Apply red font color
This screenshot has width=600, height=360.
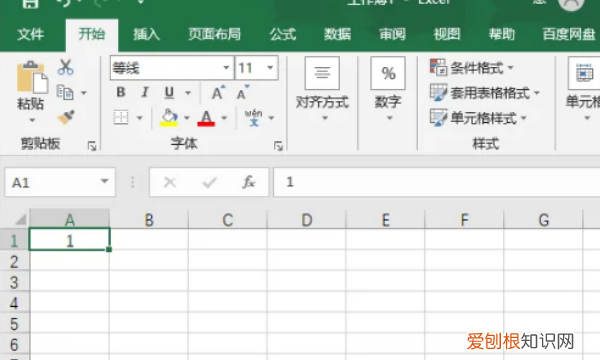pyautogui.click(x=206, y=118)
